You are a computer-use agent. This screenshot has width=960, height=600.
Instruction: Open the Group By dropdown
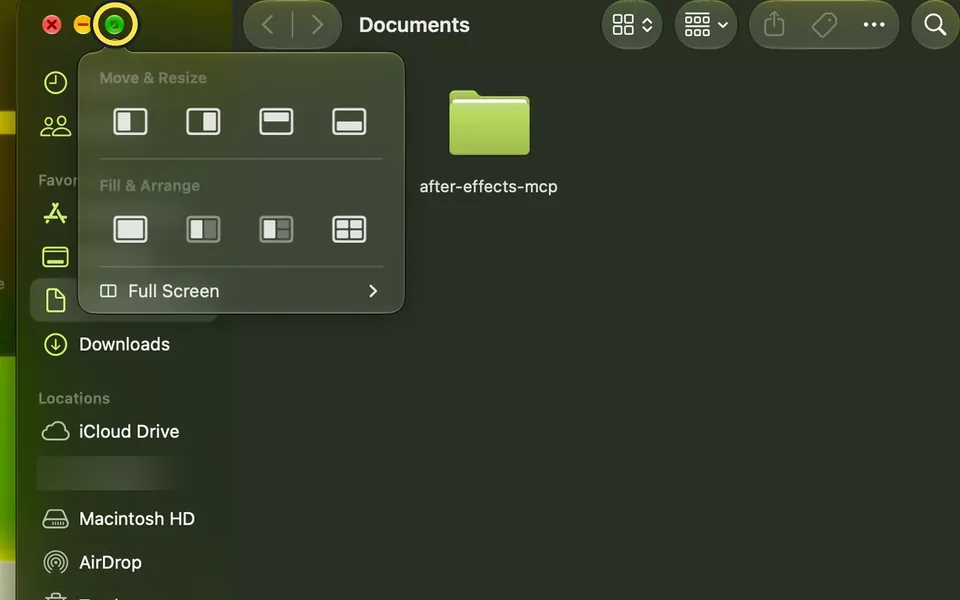[705, 25]
